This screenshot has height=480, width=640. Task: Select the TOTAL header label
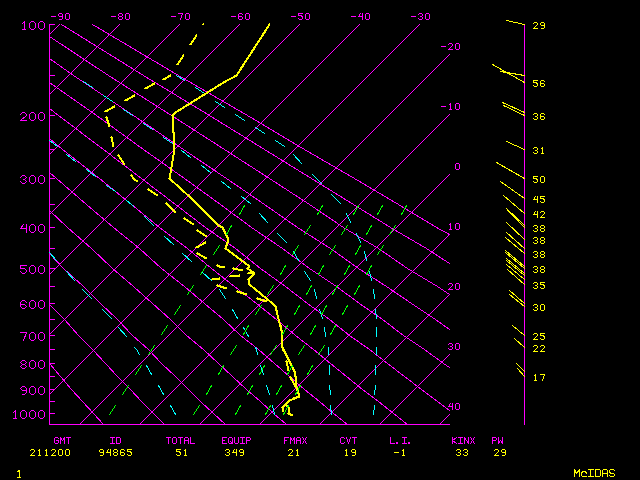point(181,440)
